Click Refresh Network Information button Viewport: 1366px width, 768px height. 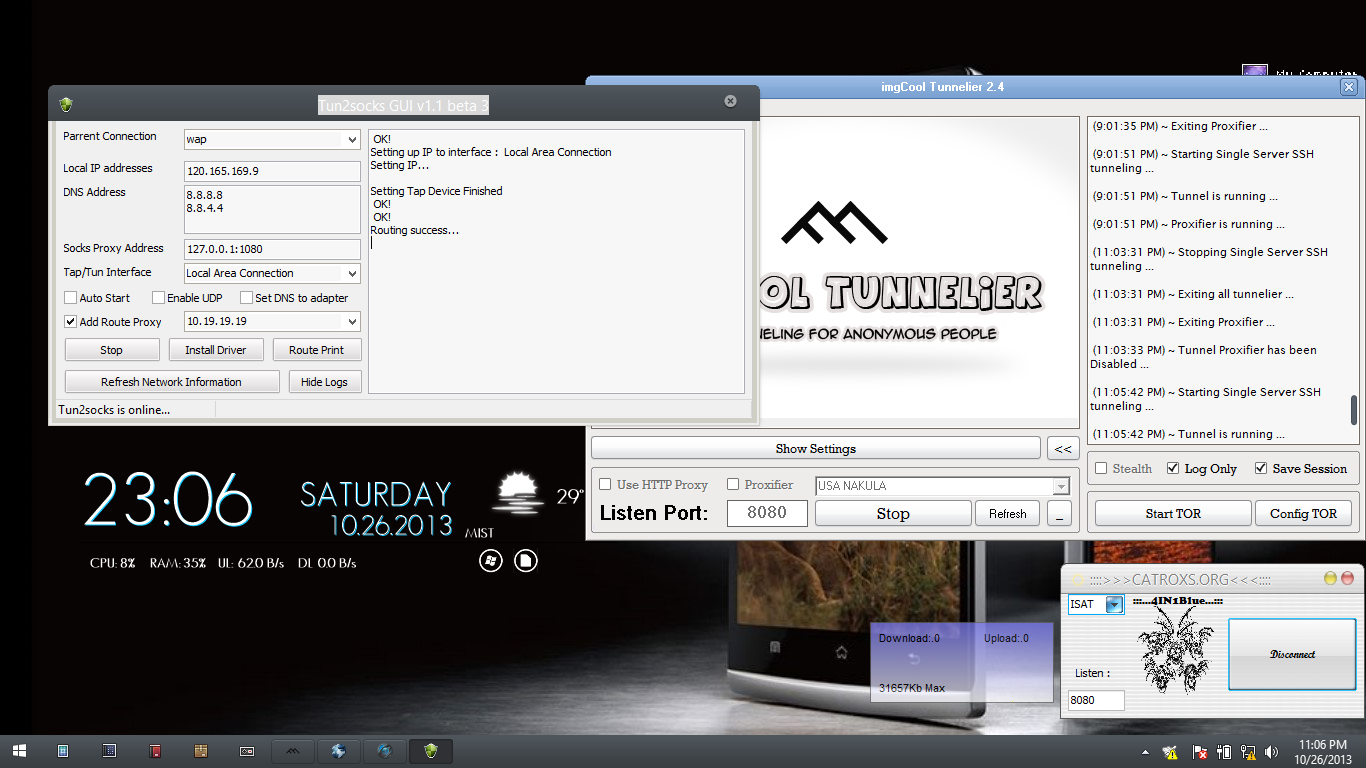click(171, 382)
